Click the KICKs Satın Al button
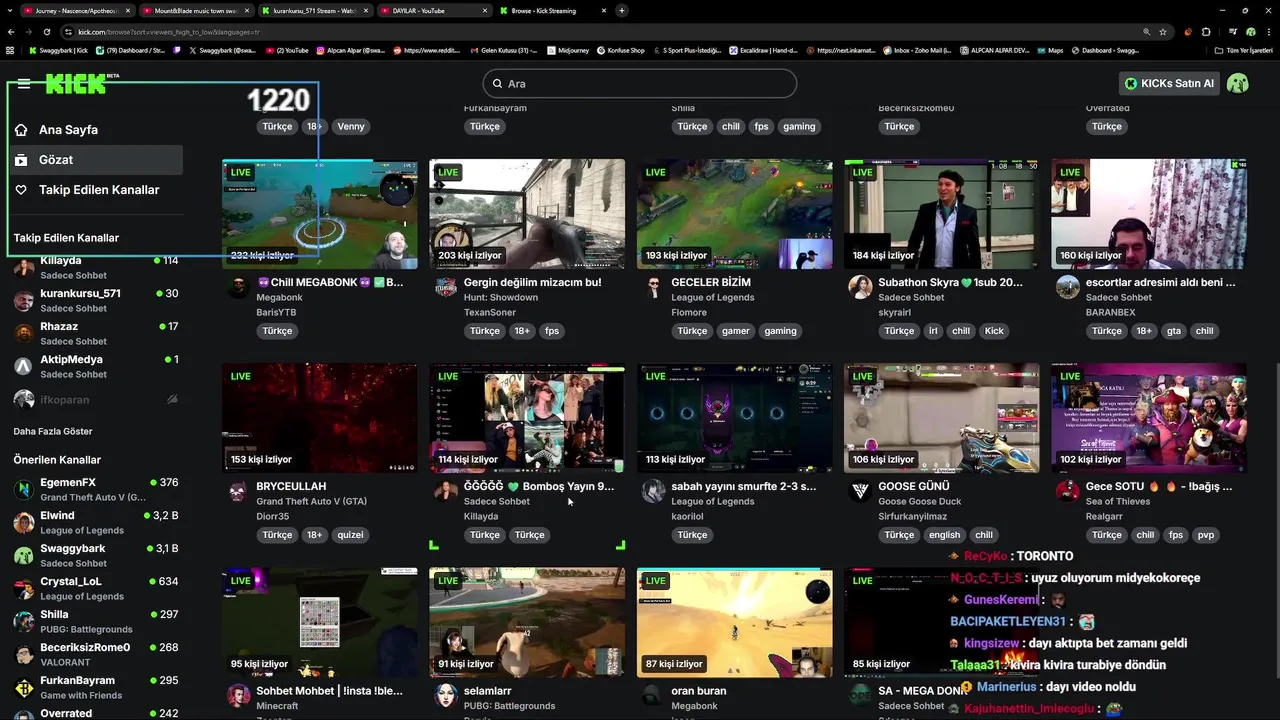 point(1169,84)
